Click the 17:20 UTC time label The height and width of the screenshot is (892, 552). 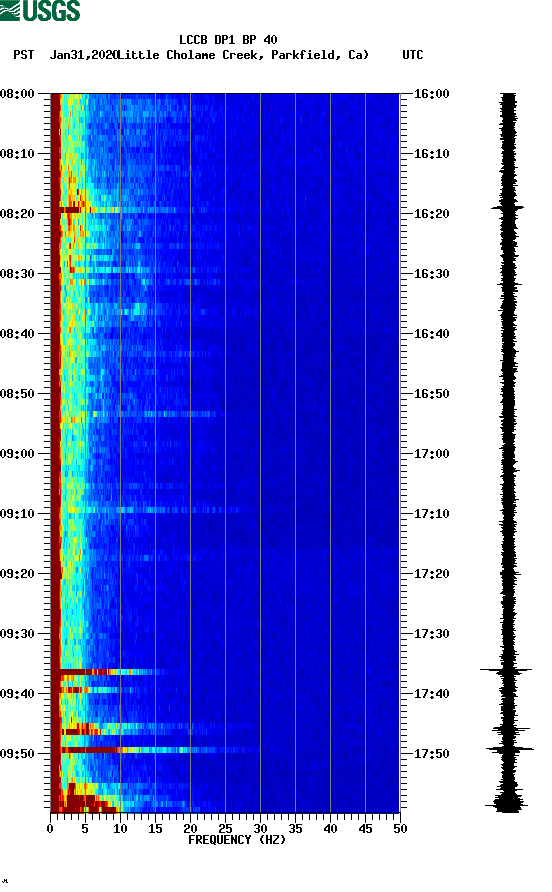(x=431, y=574)
